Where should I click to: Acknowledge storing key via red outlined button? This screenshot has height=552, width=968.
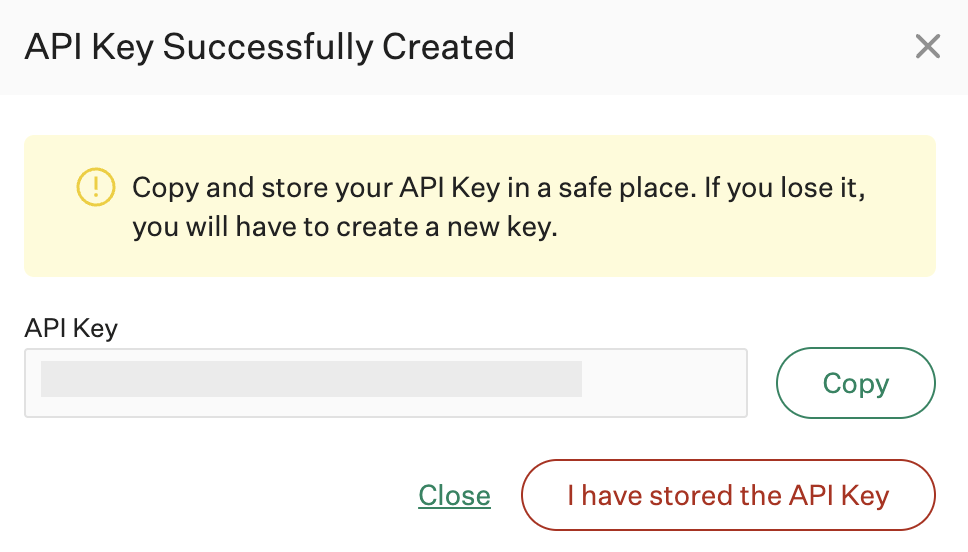click(x=728, y=495)
